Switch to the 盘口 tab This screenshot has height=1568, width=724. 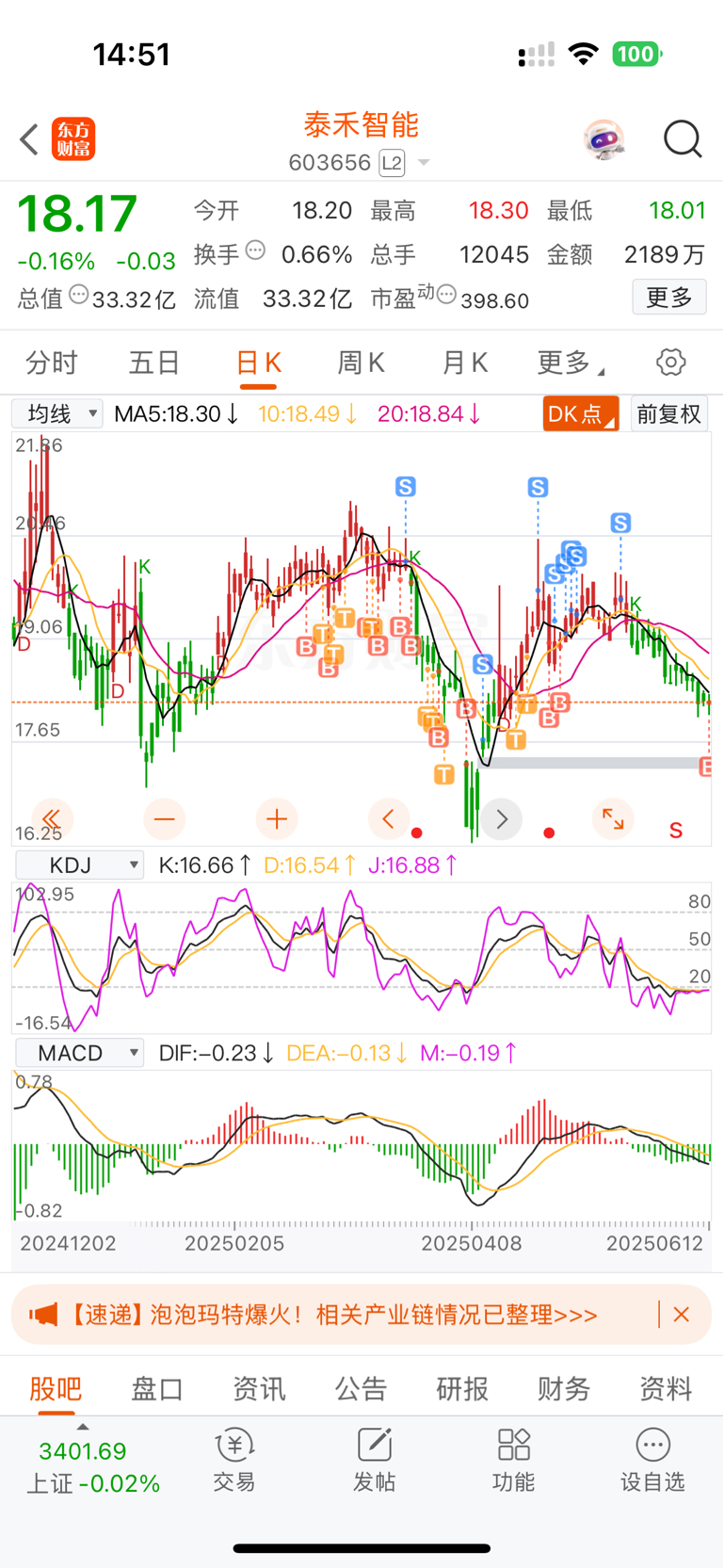coord(157,1388)
